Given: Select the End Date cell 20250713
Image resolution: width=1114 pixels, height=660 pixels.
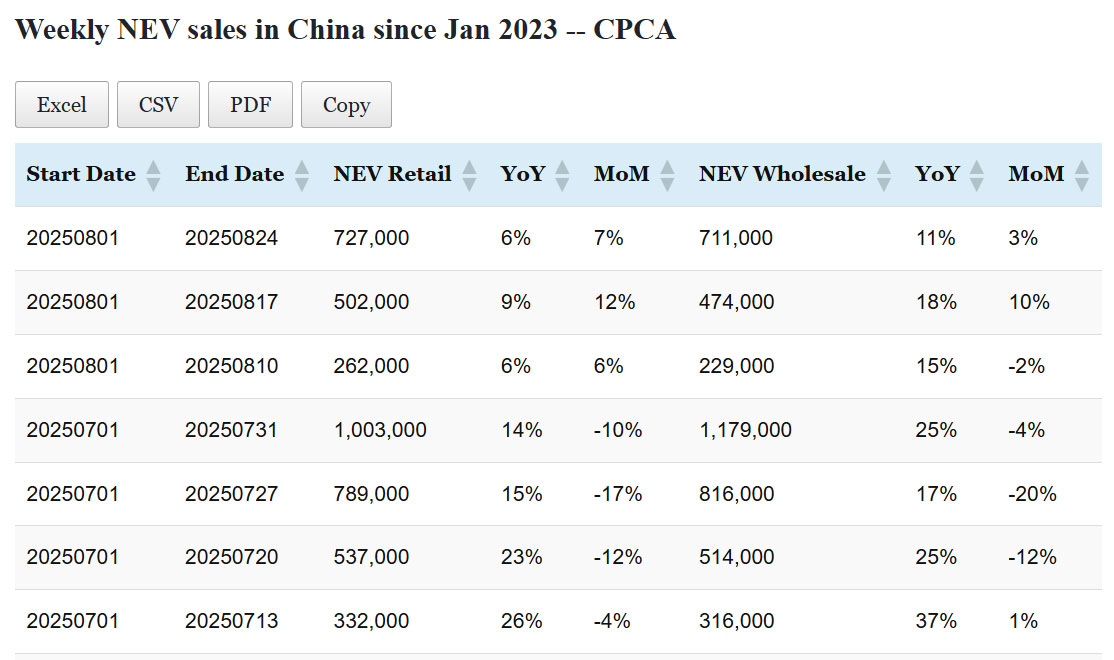Looking at the screenshot, I should 231,621.
